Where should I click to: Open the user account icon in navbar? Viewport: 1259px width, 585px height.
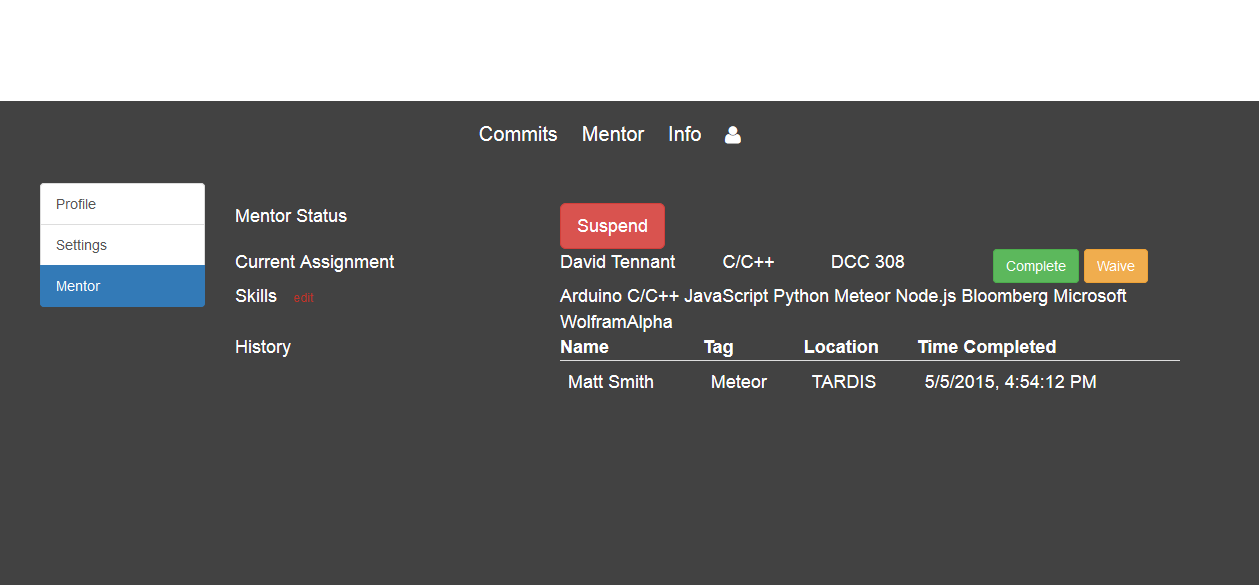coord(733,135)
